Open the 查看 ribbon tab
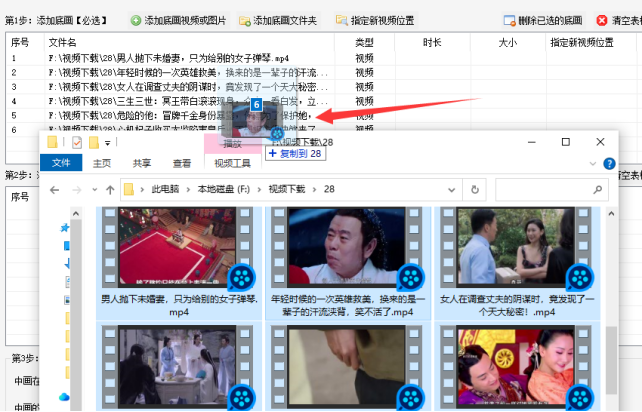 pos(182,163)
